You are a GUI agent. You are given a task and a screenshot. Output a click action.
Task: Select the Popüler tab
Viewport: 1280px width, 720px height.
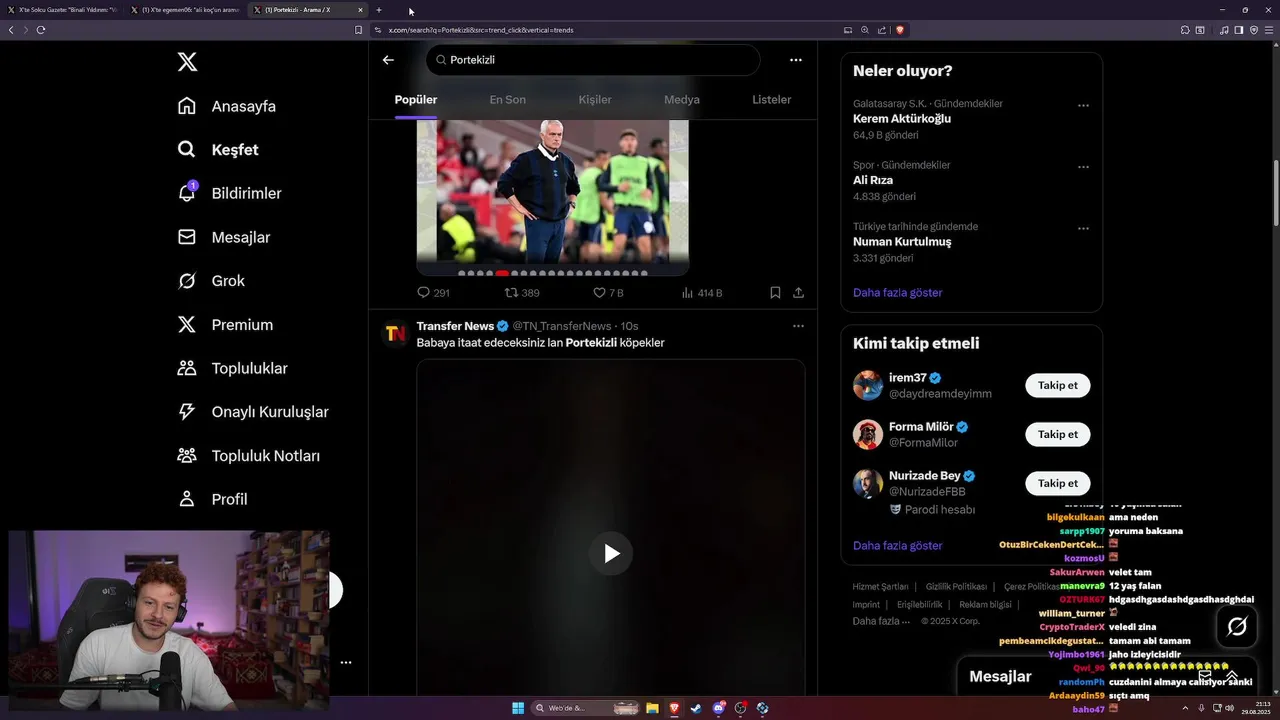[416, 100]
